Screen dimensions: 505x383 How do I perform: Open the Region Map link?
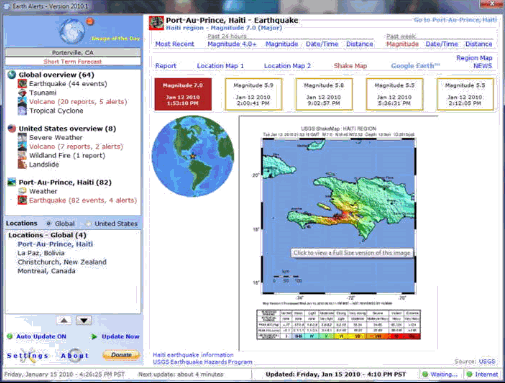(x=474, y=58)
